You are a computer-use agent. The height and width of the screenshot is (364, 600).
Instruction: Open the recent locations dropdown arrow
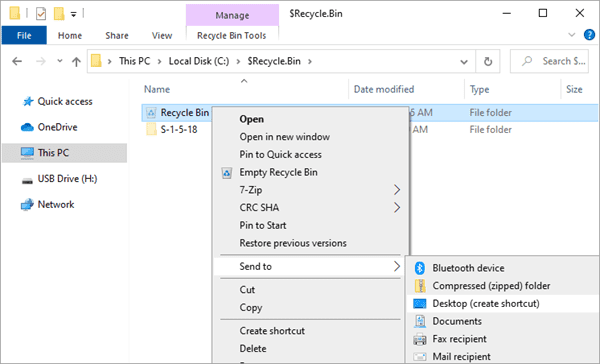tap(60, 61)
